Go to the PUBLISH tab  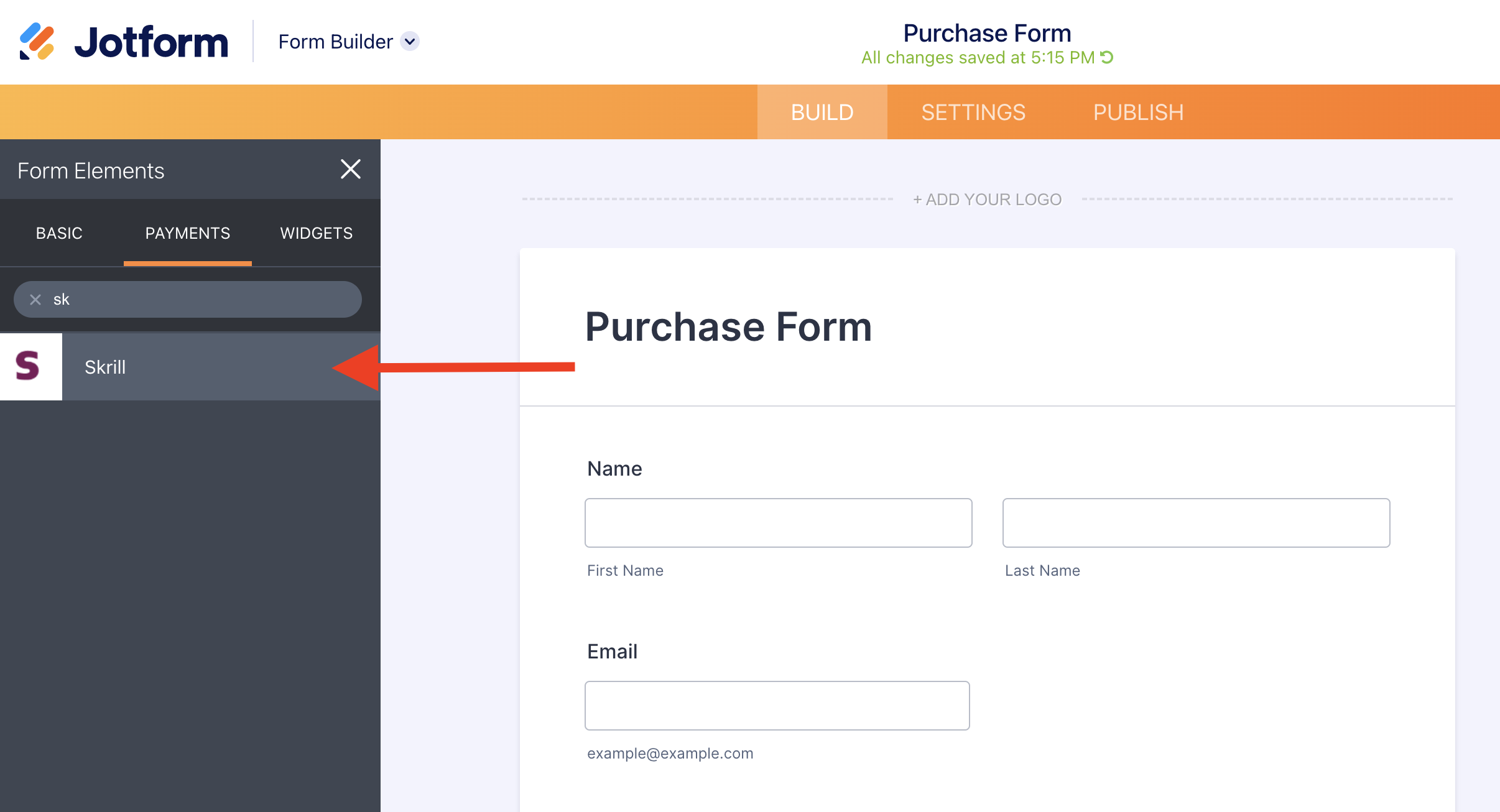coord(1137,113)
